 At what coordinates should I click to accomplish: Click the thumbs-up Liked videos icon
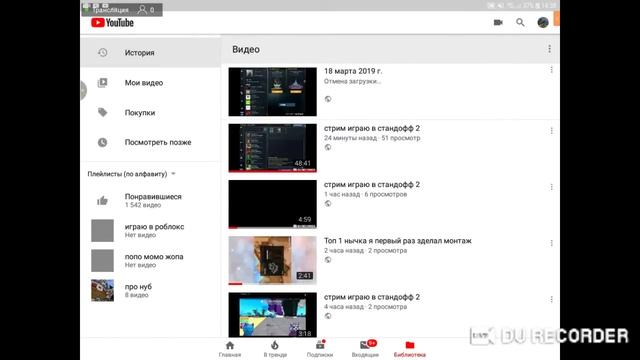[x=102, y=200]
